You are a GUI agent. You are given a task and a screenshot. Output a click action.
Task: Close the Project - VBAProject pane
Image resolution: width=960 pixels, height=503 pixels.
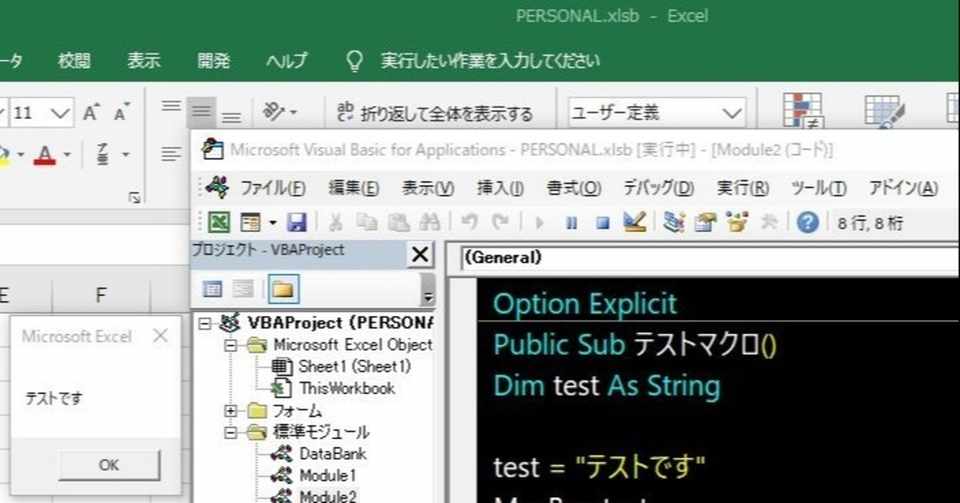click(x=420, y=254)
